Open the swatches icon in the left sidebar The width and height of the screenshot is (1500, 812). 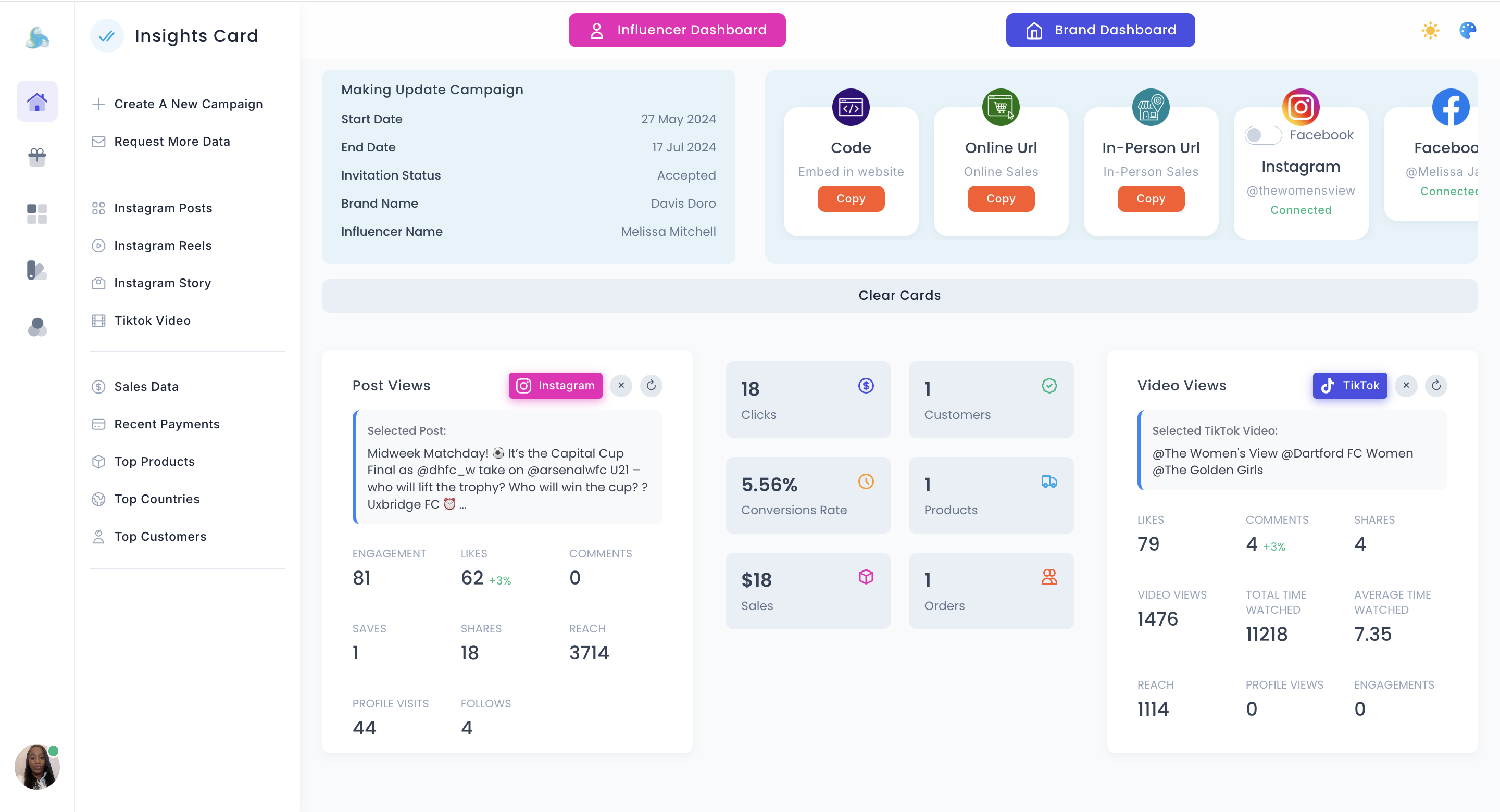pyautogui.click(x=36, y=270)
